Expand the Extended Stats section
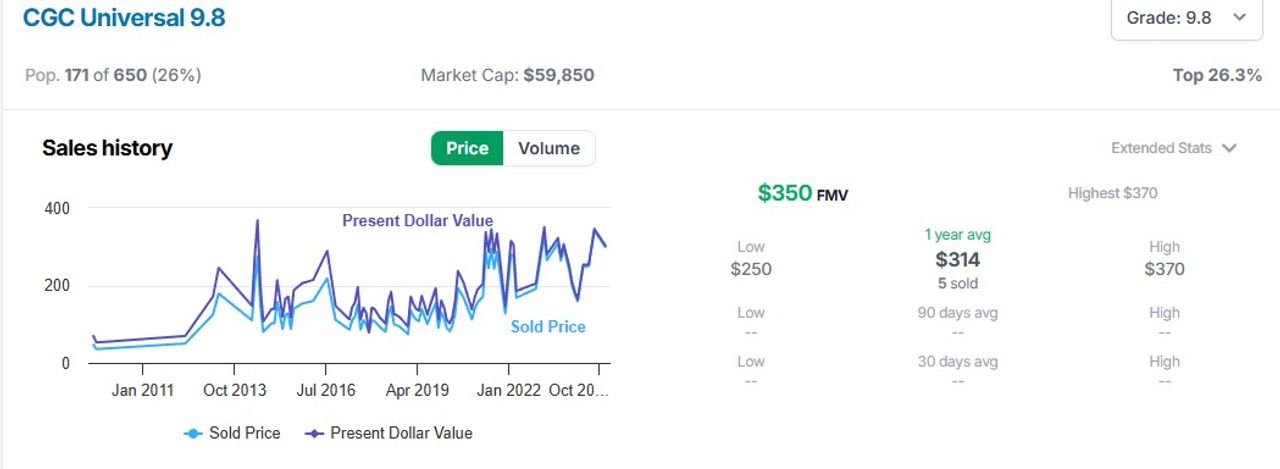Screen dimensions: 1280x469 [1174, 148]
